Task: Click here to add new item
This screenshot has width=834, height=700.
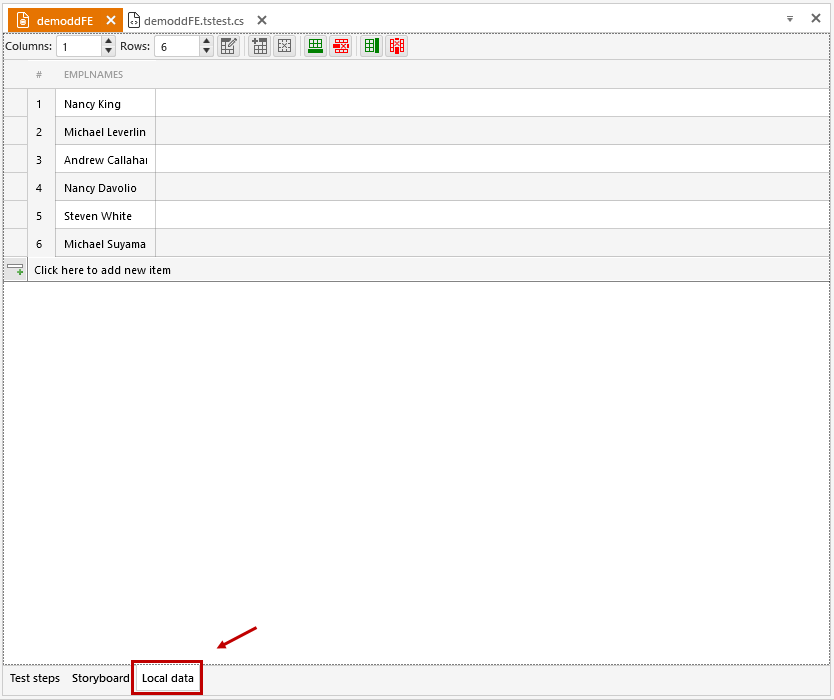Action: [103, 270]
